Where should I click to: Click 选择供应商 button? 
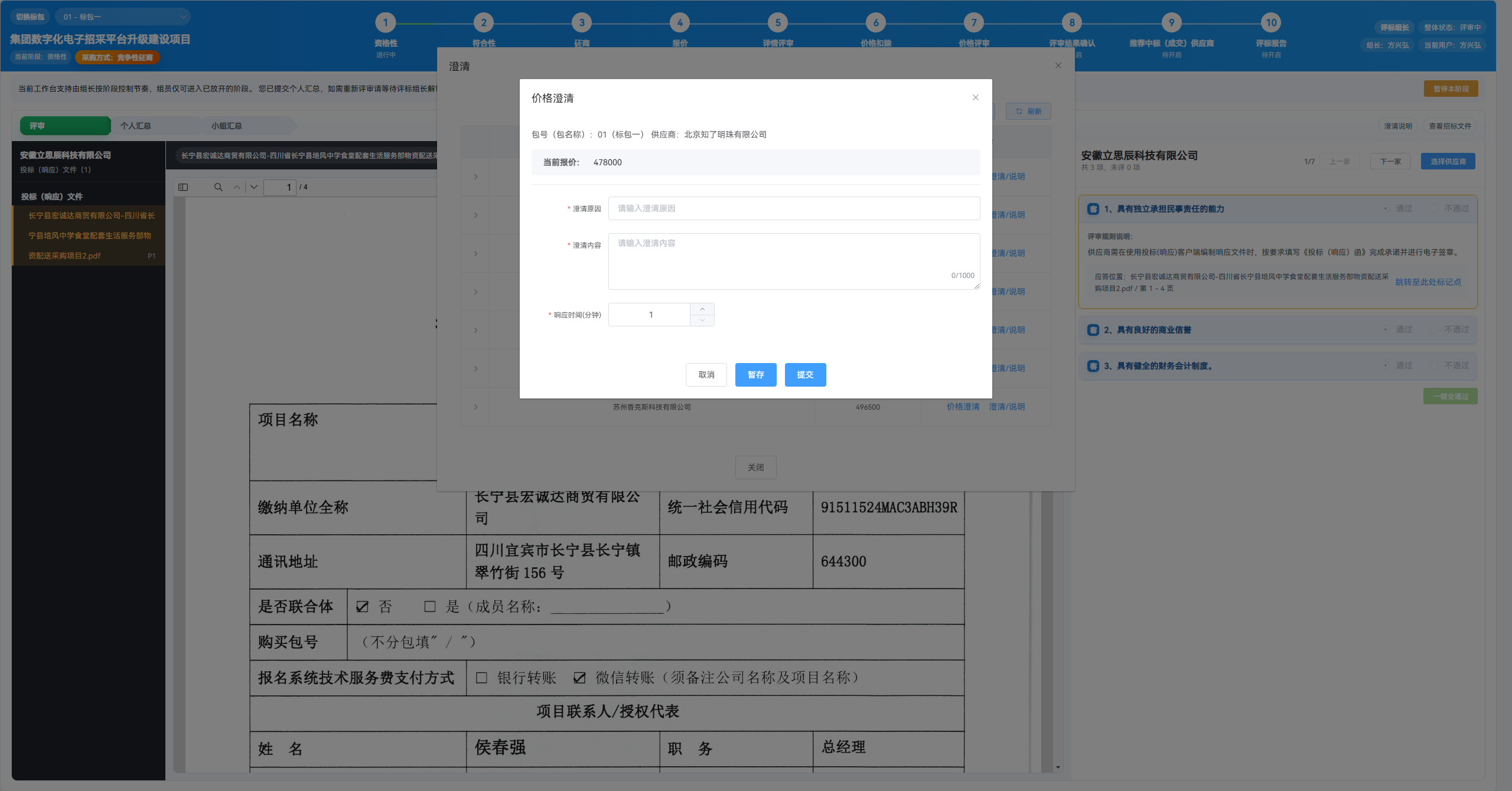pos(1448,161)
